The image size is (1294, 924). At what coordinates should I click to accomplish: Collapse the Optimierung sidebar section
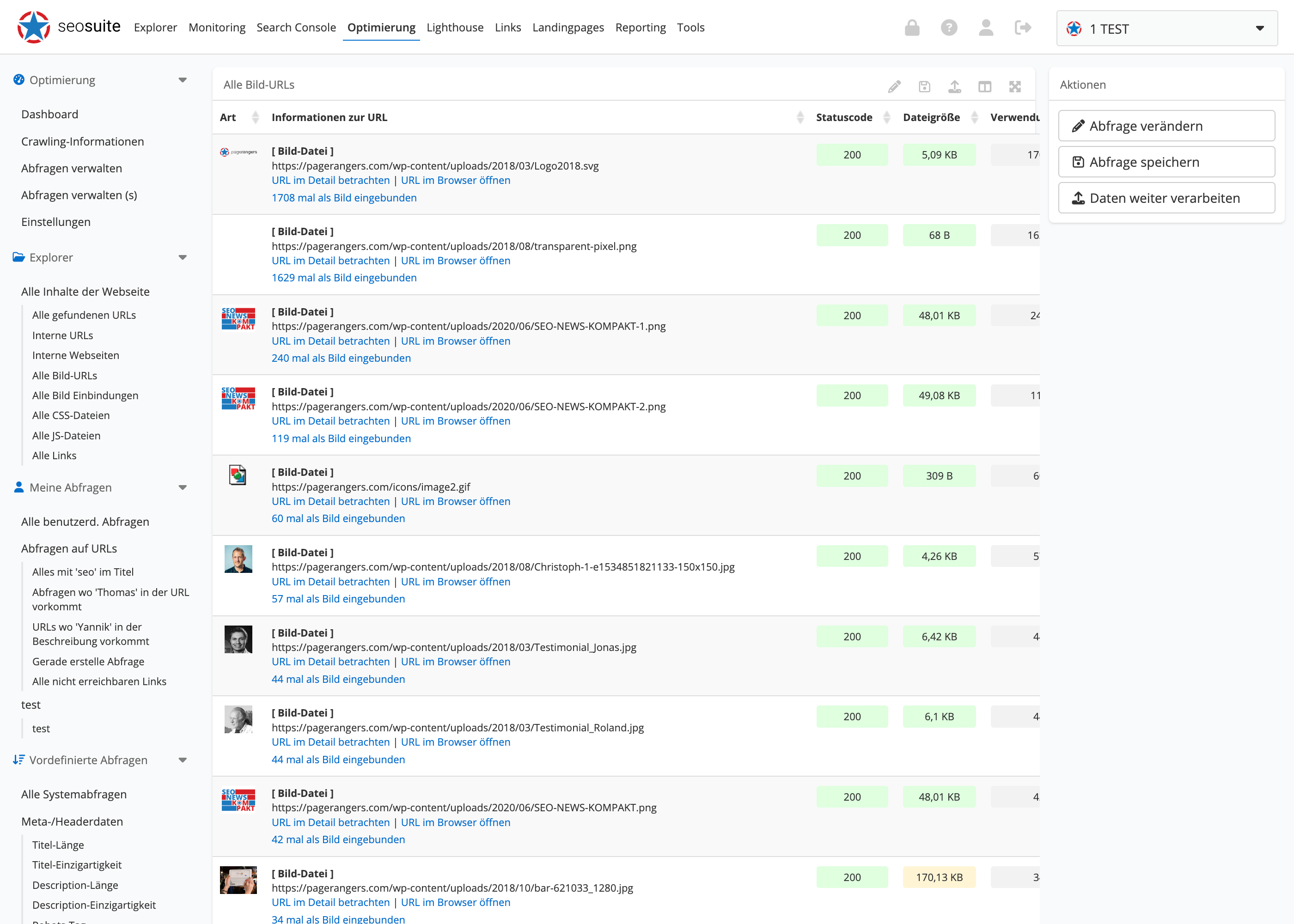[182, 80]
